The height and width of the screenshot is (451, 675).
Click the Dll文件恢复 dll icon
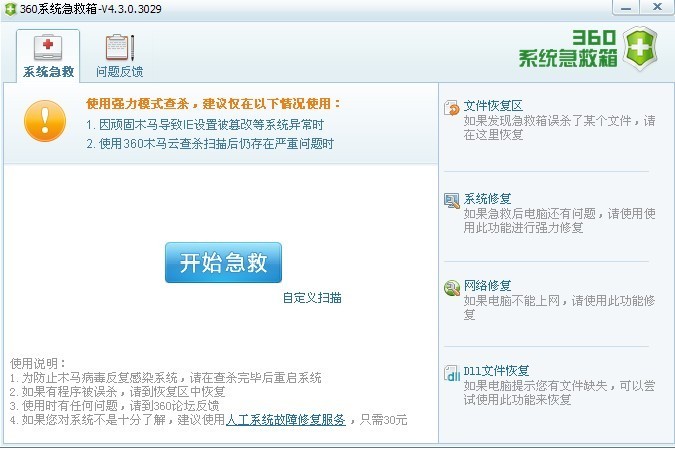452,373
